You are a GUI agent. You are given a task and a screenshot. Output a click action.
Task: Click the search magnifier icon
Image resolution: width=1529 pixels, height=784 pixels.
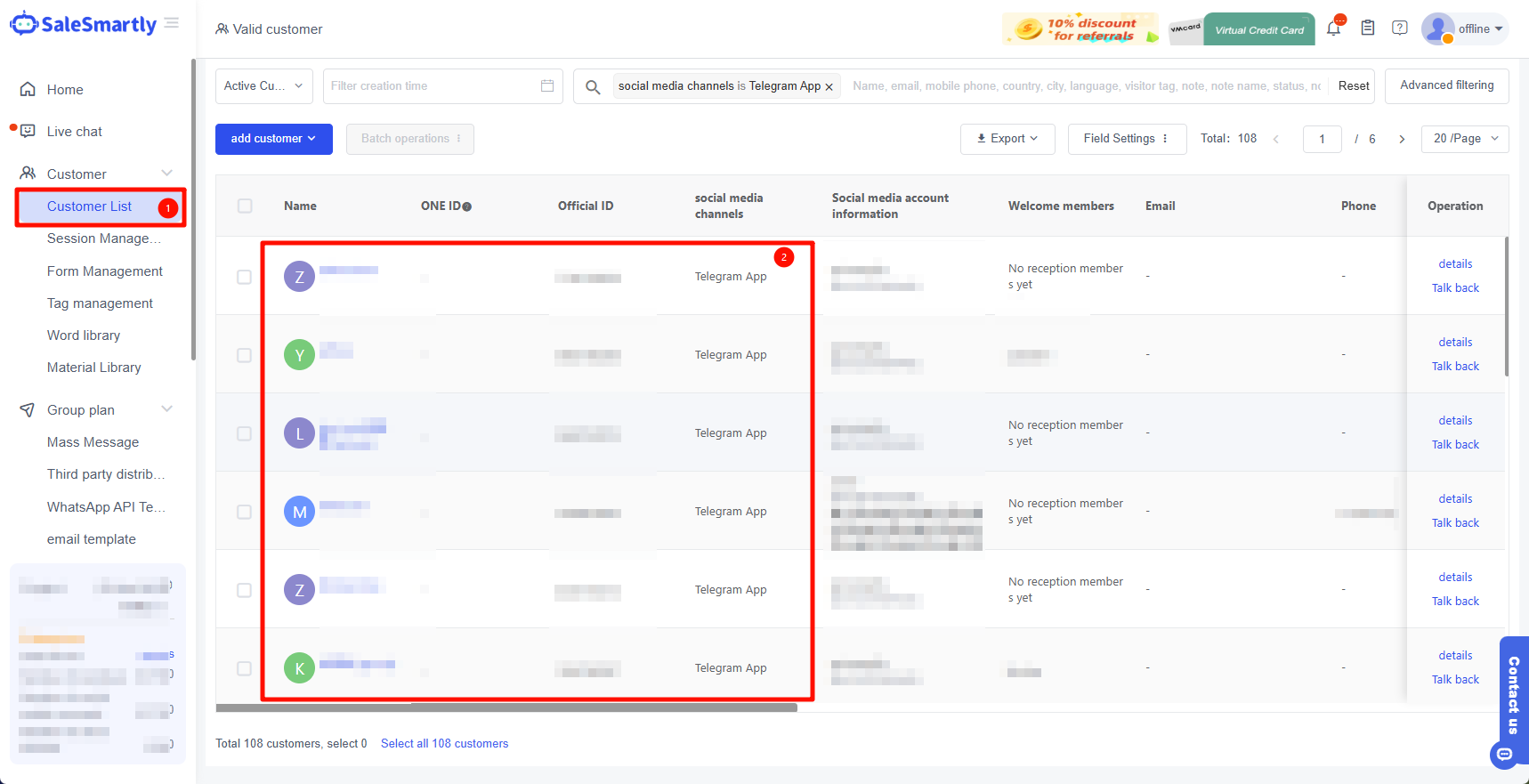[593, 86]
